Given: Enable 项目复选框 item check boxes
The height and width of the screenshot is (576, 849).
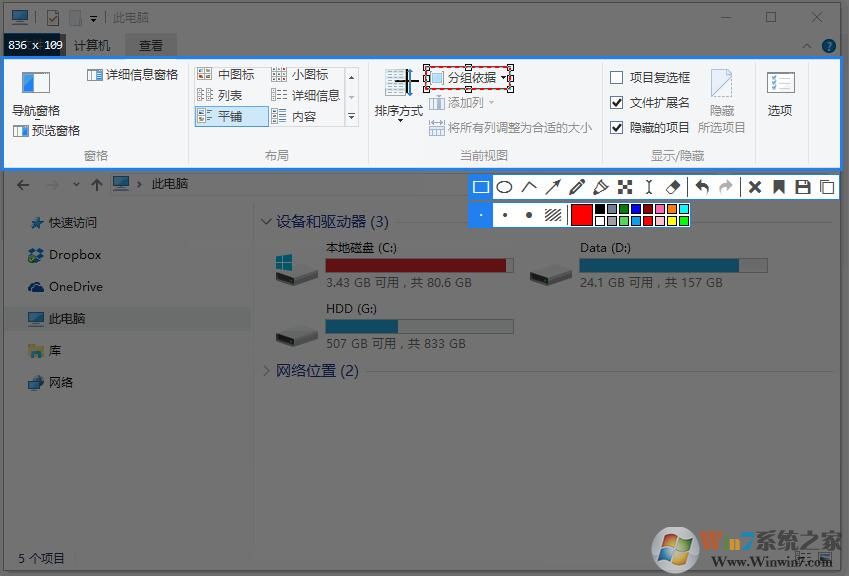Looking at the screenshot, I should pyautogui.click(x=617, y=76).
